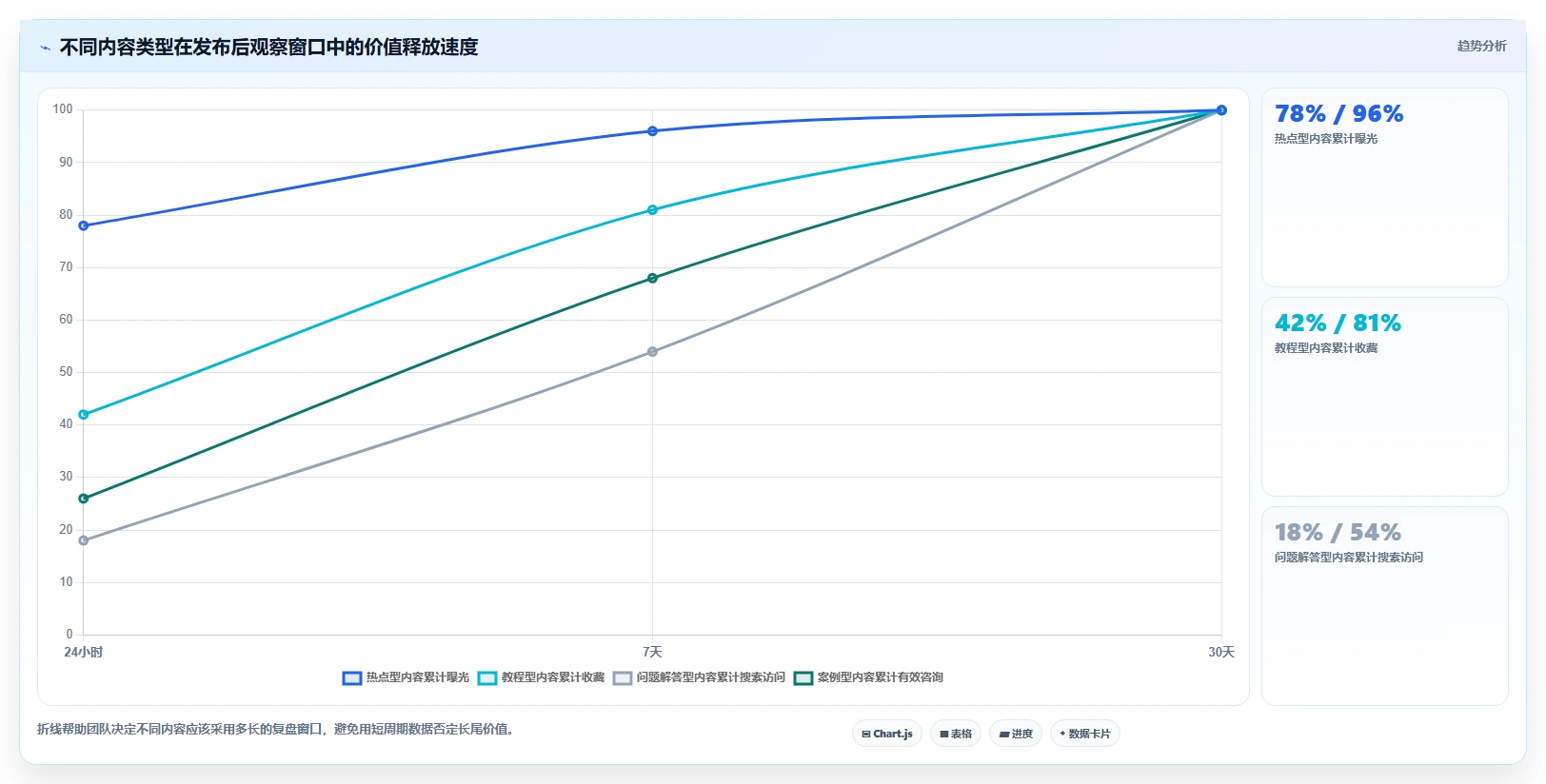
Task: Click the 热点型内容累计曝光 card caption
Action: click(x=1326, y=139)
